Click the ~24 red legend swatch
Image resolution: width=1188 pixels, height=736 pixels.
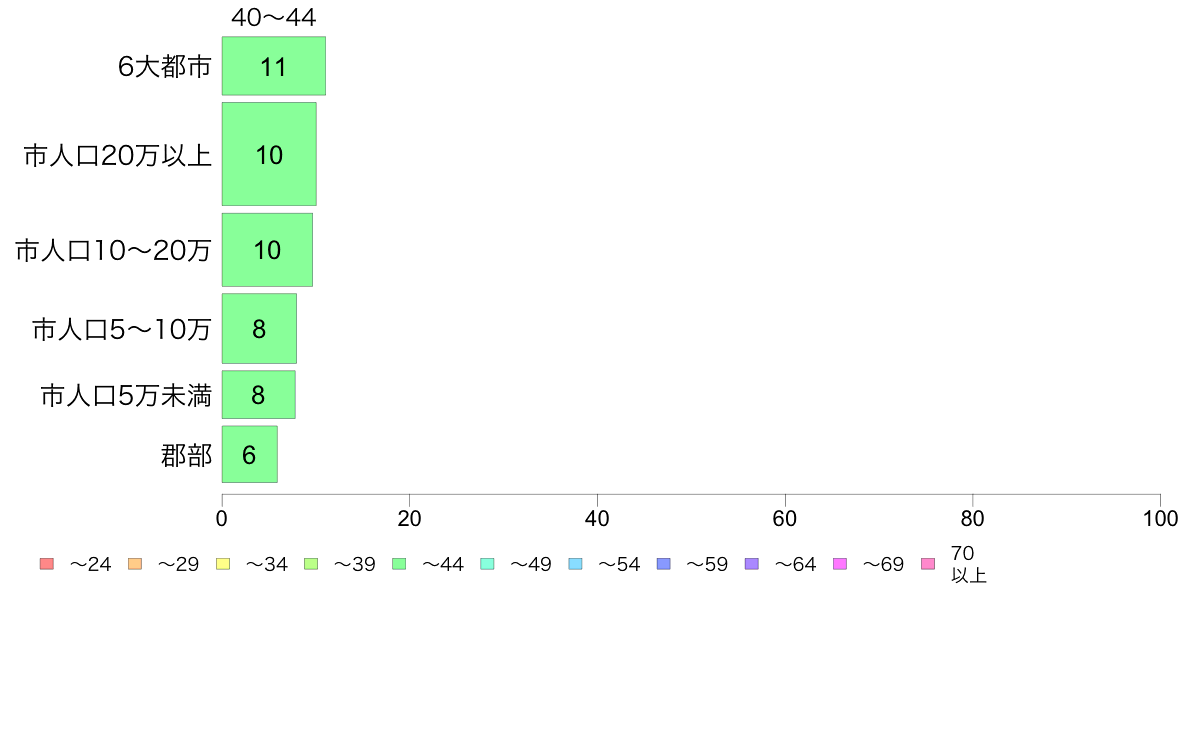click(x=47, y=564)
